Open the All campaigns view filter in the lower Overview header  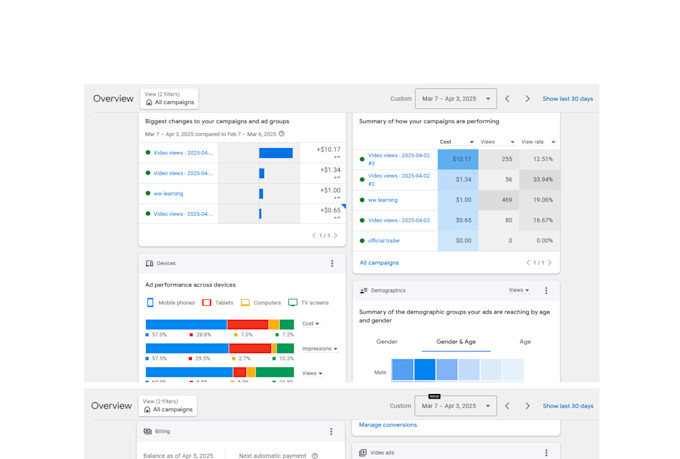click(168, 406)
